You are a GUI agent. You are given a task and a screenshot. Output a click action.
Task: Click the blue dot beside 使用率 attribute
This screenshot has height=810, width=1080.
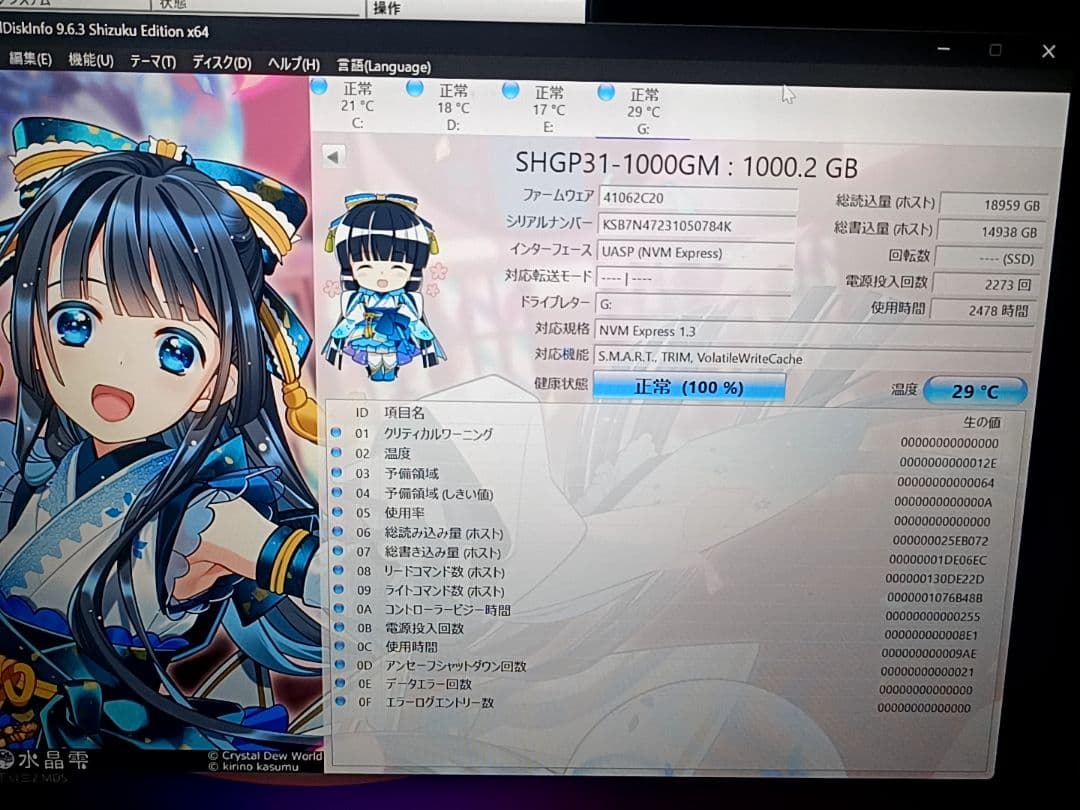pos(339,513)
